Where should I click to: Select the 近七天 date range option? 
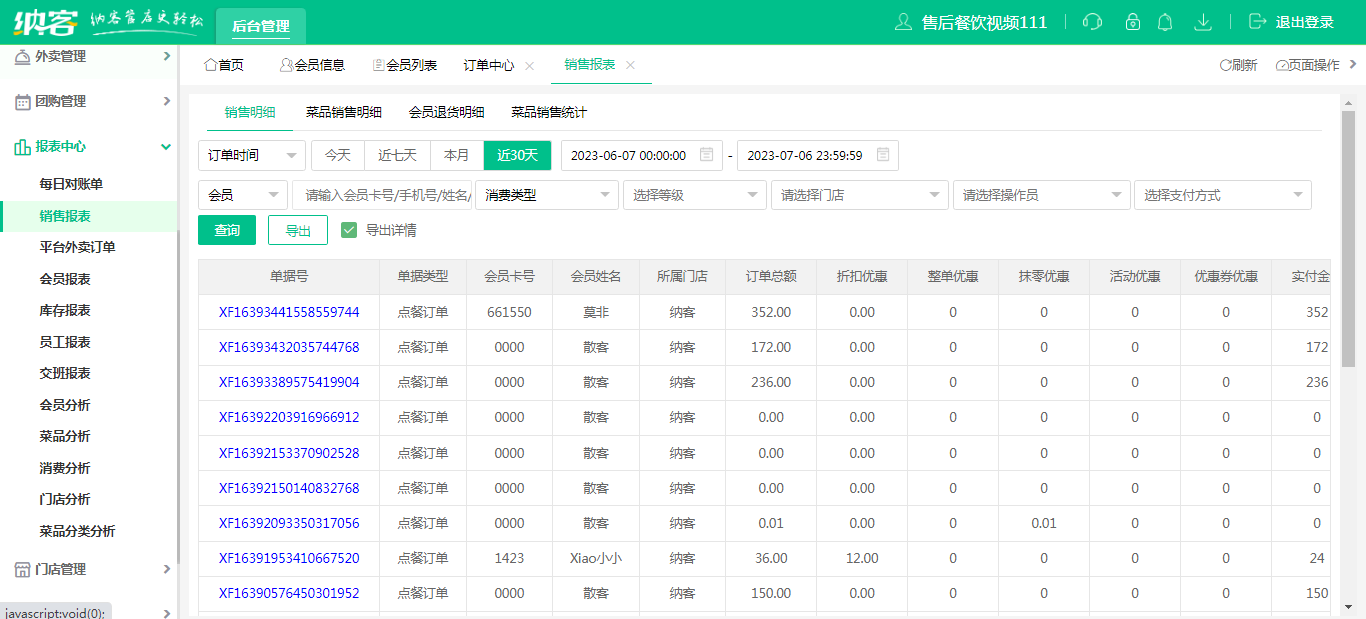(x=397, y=155)
